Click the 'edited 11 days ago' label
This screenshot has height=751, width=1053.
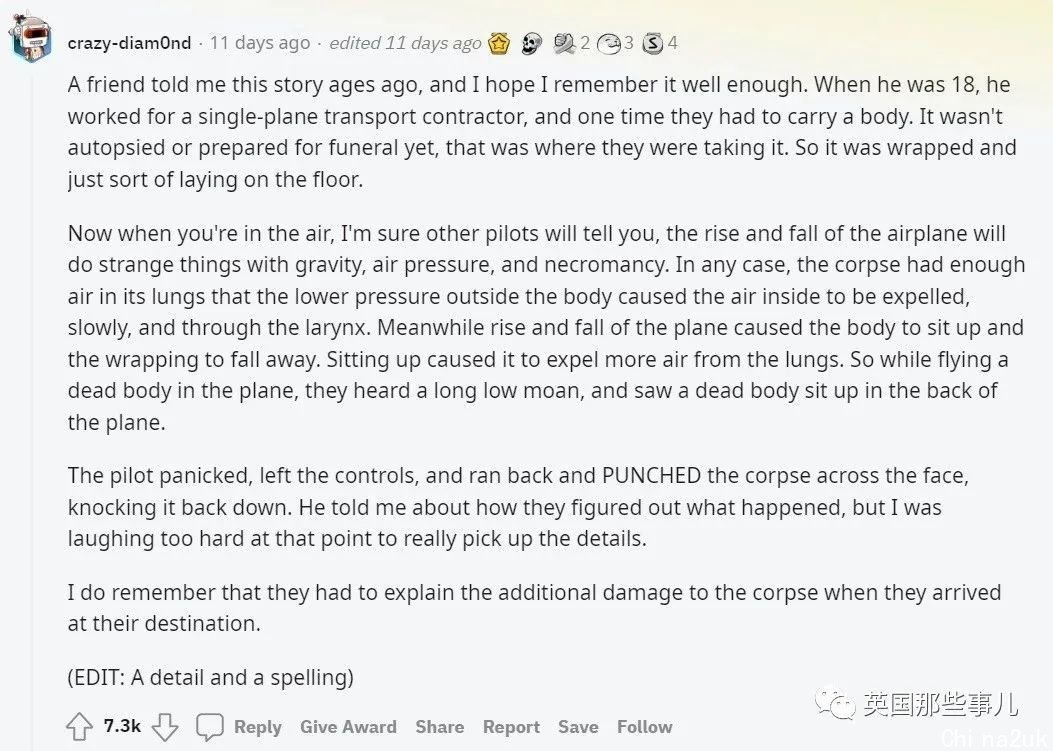pos(405,43)
